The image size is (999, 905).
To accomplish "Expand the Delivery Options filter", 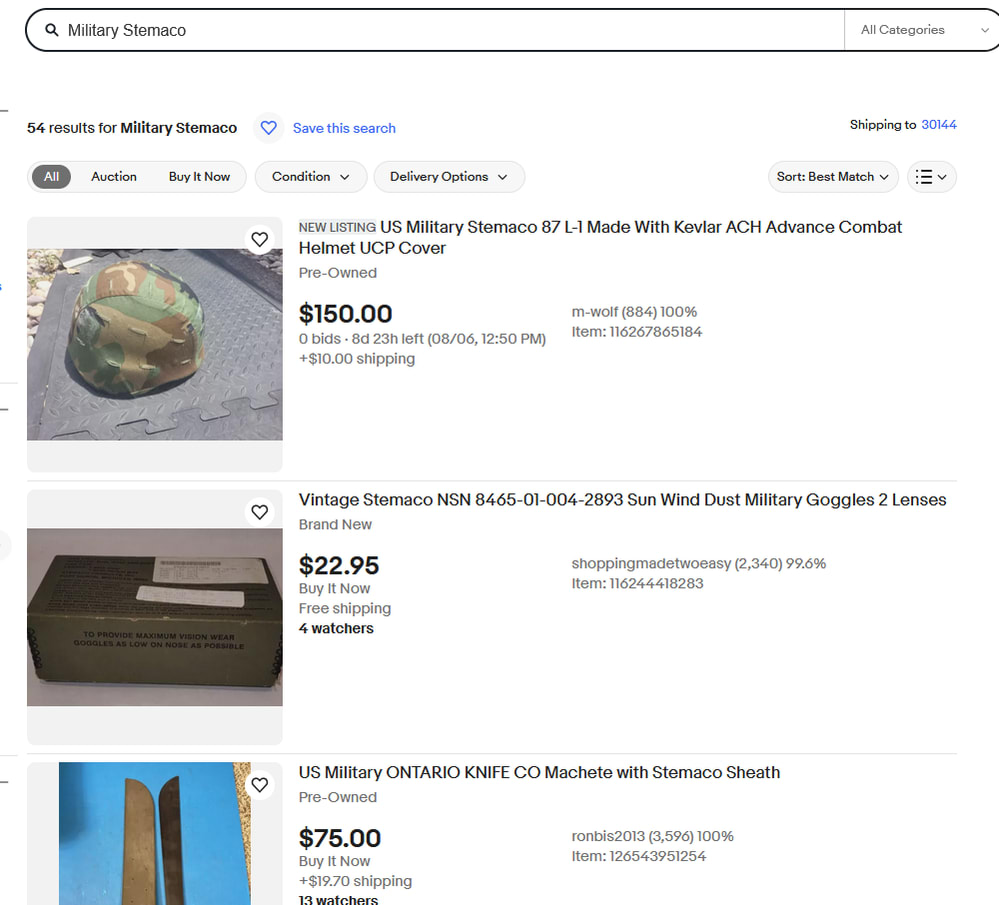I will tap(449, 177).
